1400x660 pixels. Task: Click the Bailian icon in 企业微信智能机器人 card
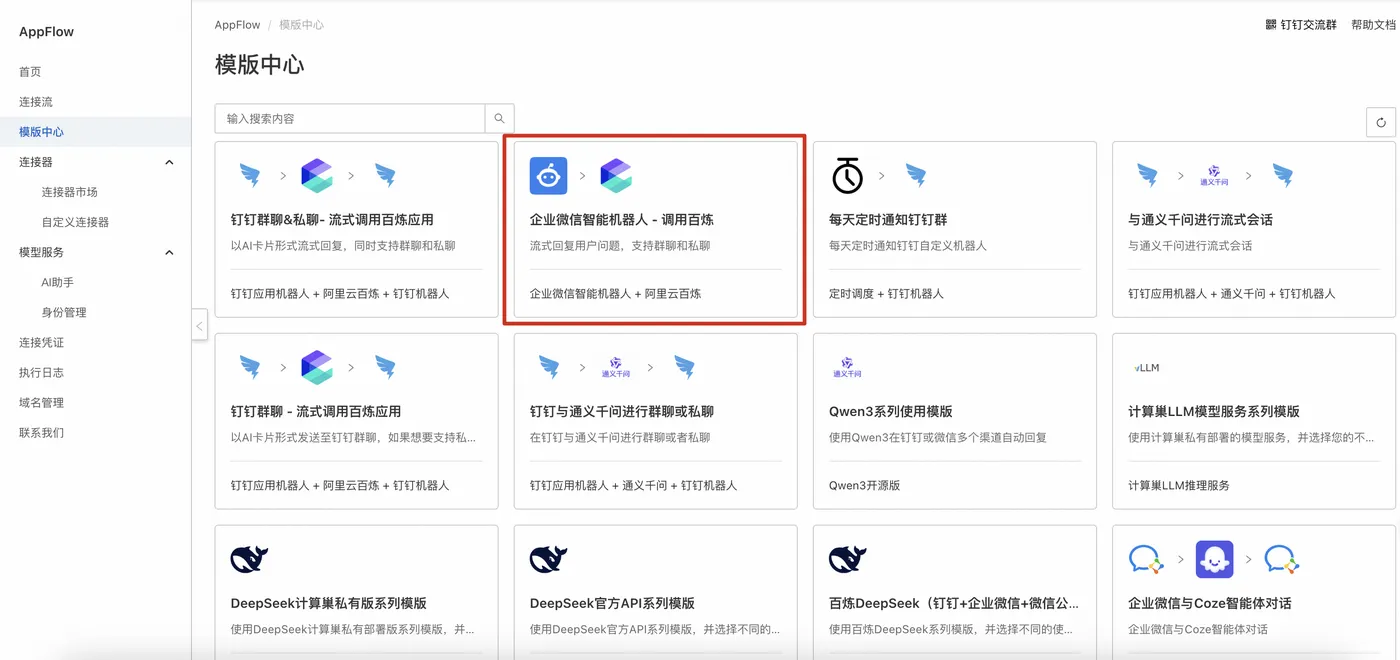[616, 176]
